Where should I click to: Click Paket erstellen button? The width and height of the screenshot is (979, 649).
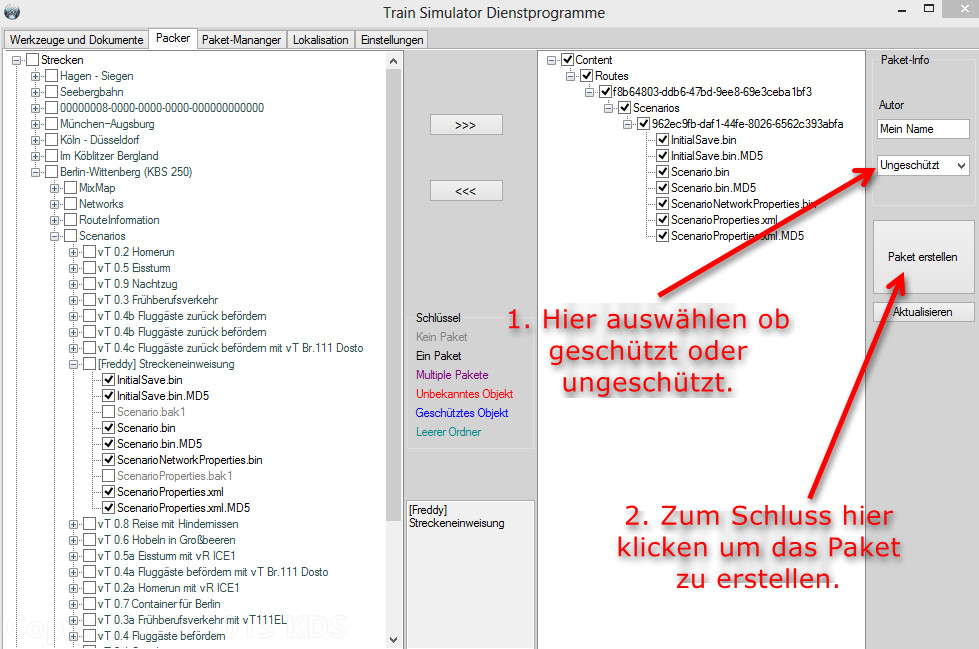922,257
